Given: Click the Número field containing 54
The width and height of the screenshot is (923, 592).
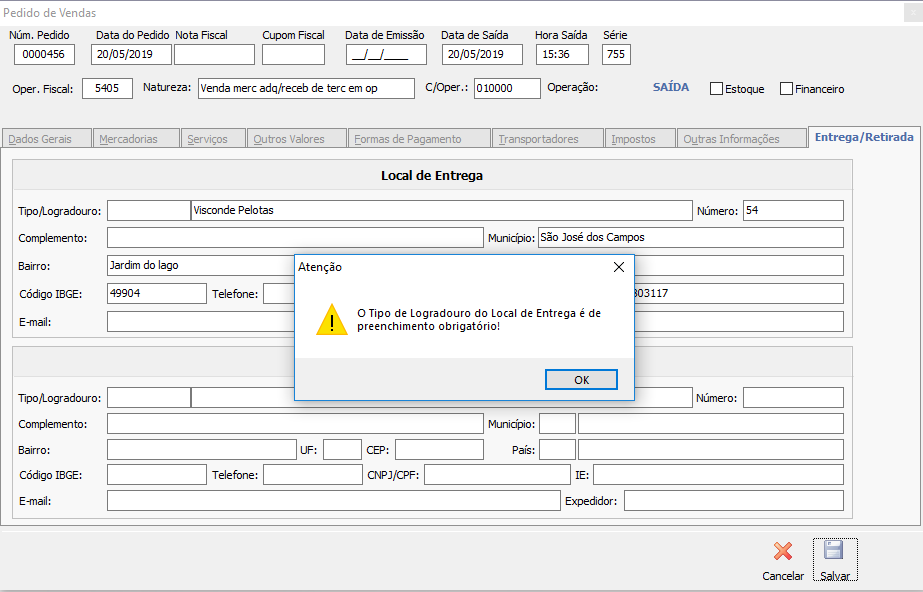Looking at the screenshot, I should (x=793, y=211).
